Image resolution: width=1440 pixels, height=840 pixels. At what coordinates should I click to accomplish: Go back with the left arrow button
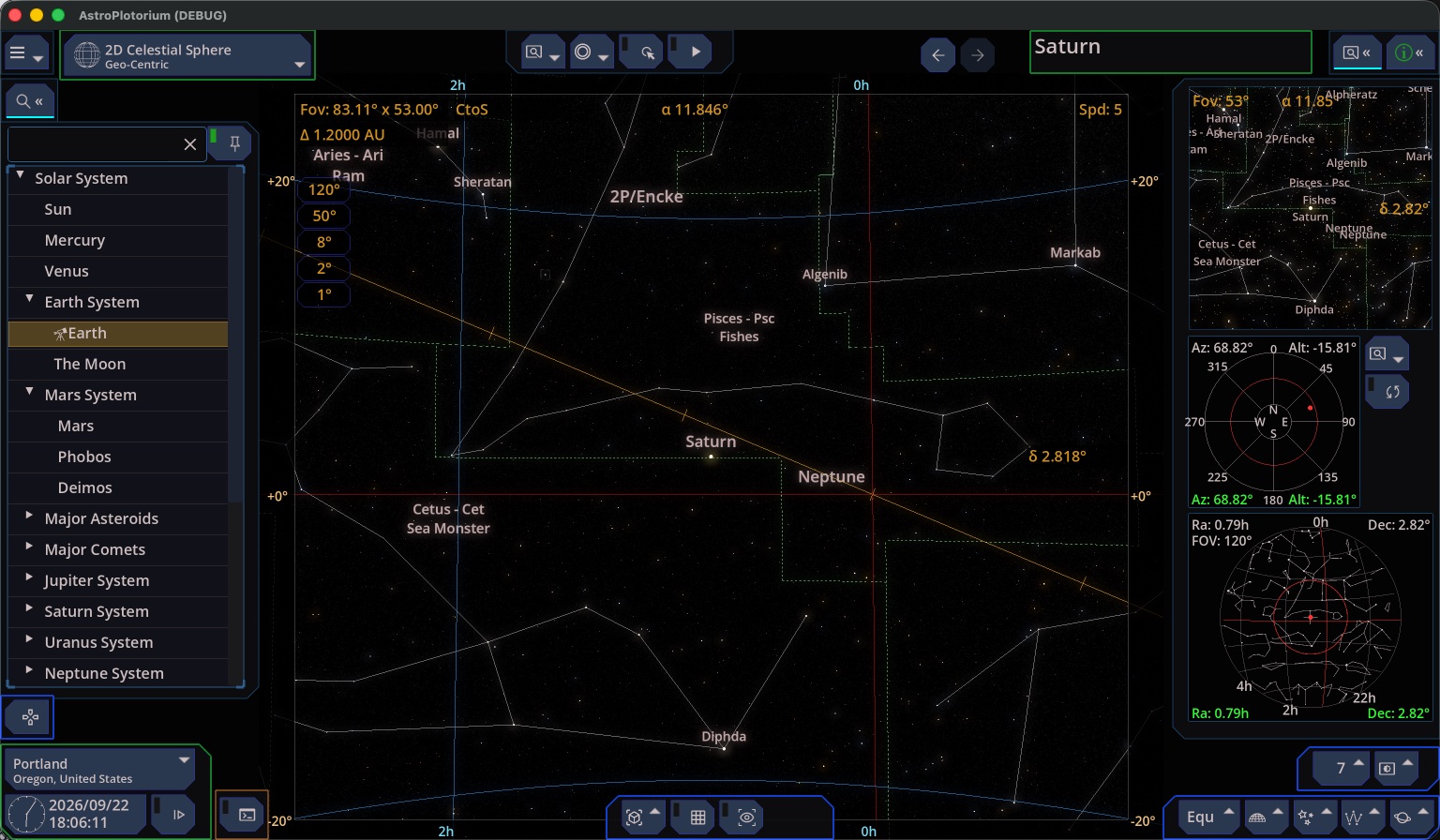(x=938, y=55)
